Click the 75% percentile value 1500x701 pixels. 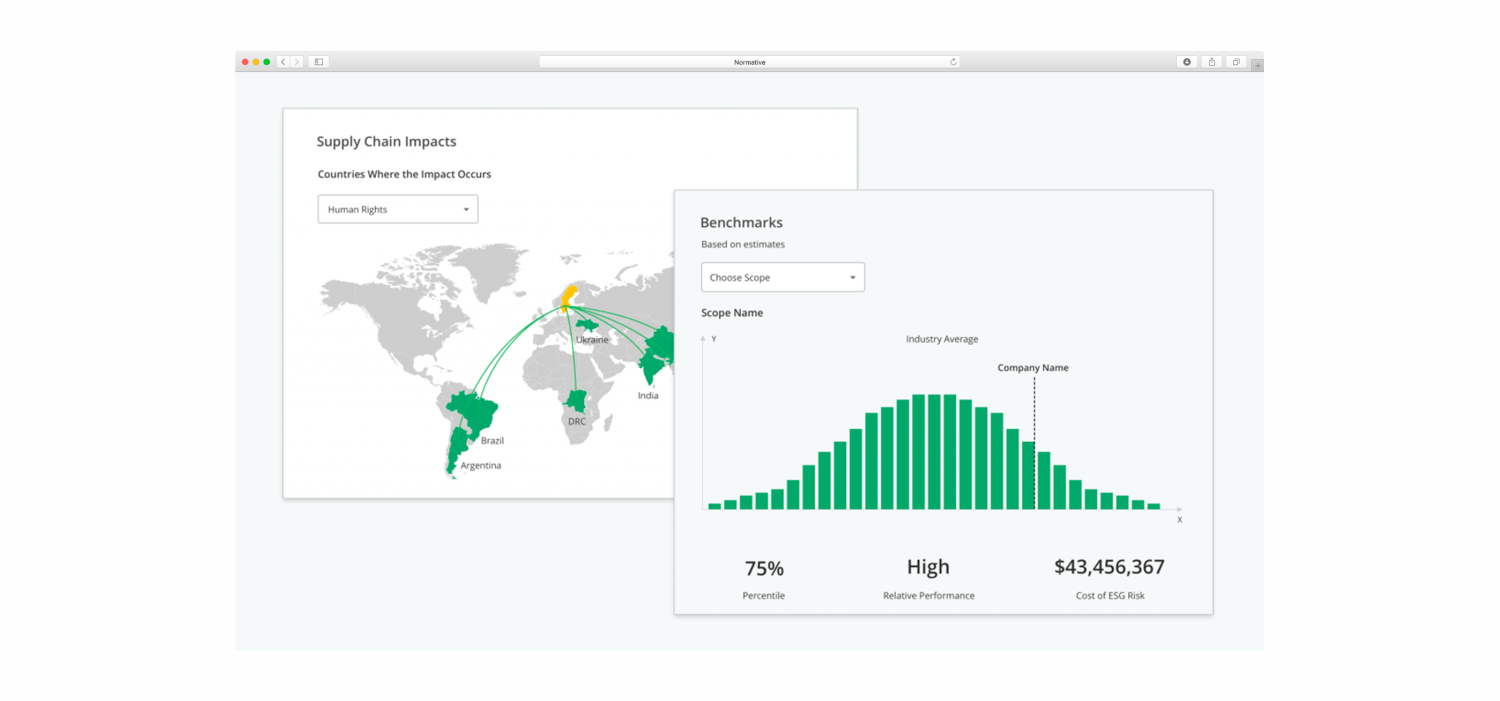point(764,568)
